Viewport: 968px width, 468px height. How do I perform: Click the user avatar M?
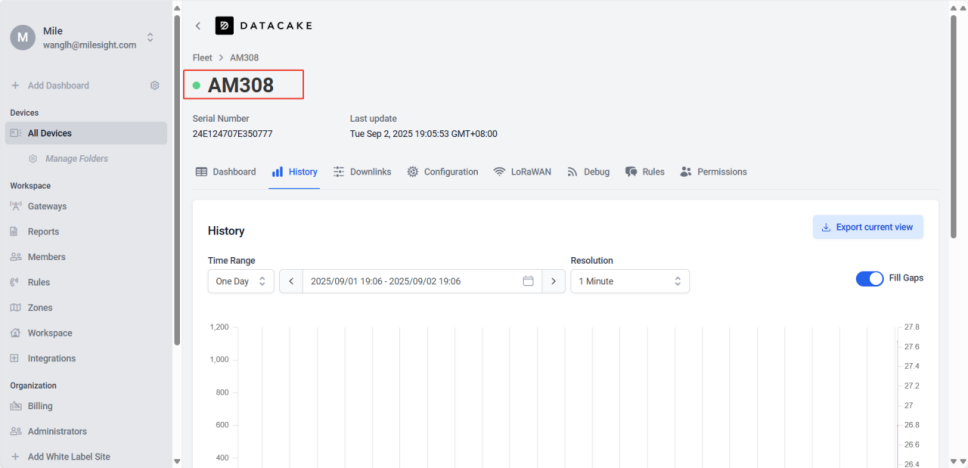pyautogui.click(x=22, y=38)
